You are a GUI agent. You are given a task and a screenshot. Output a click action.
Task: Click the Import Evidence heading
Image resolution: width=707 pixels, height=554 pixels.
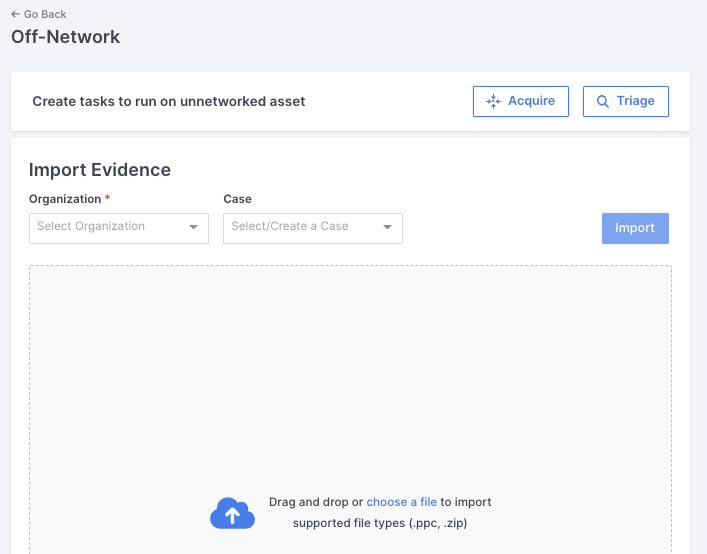(x=100, y=170)
